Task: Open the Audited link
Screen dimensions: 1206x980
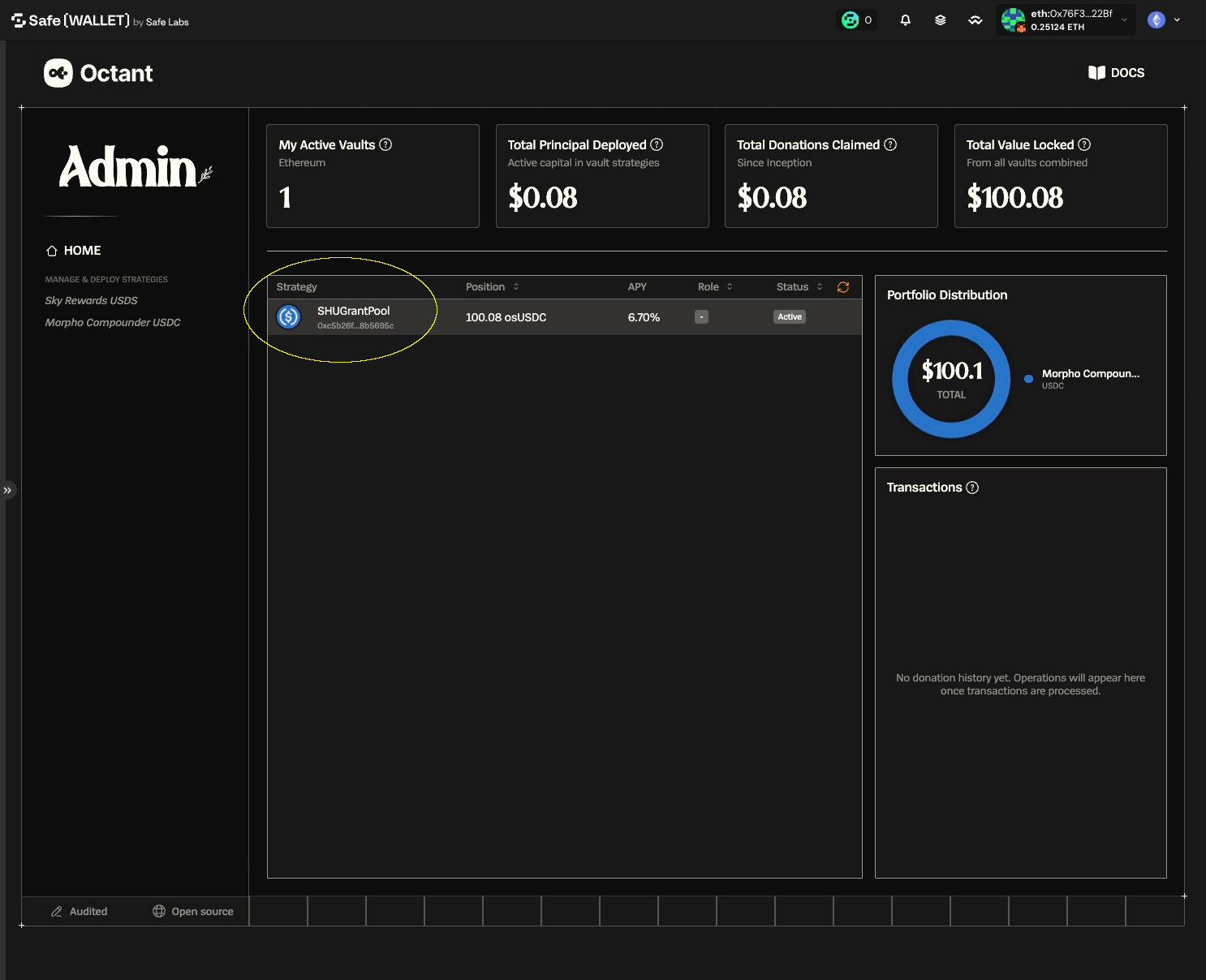Action: pyautogui.click(x=79, y=912)
